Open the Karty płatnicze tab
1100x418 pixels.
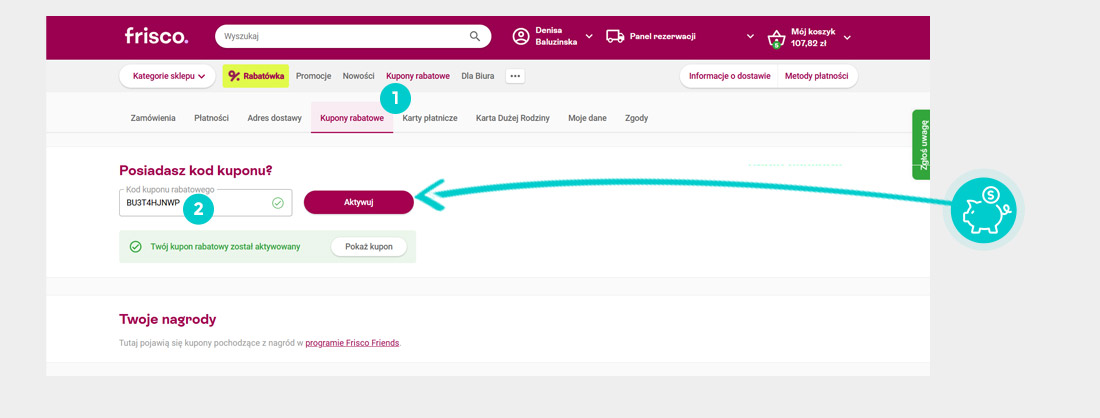[x=430, y=118]
